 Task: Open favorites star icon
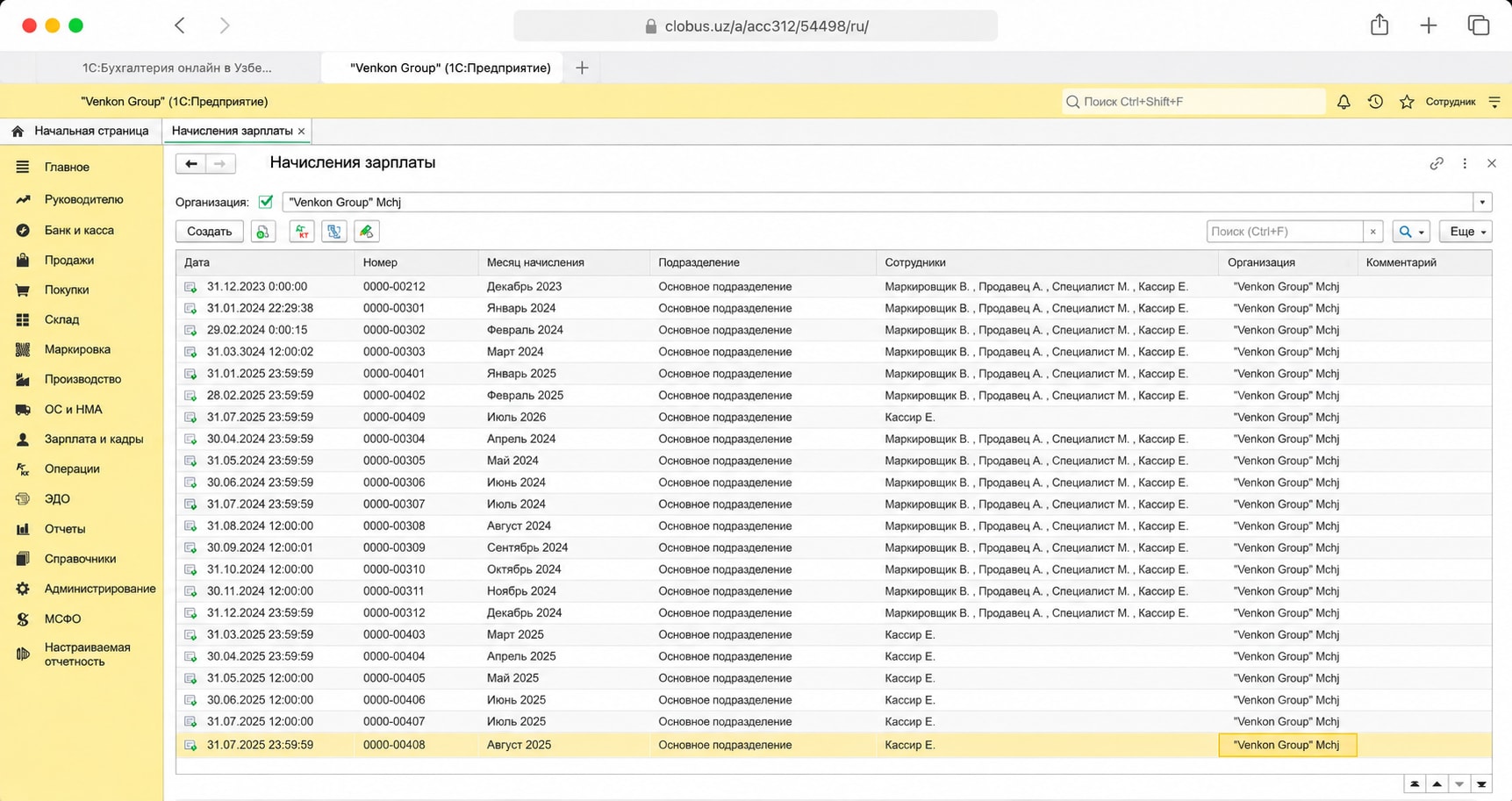point(1407,102)
